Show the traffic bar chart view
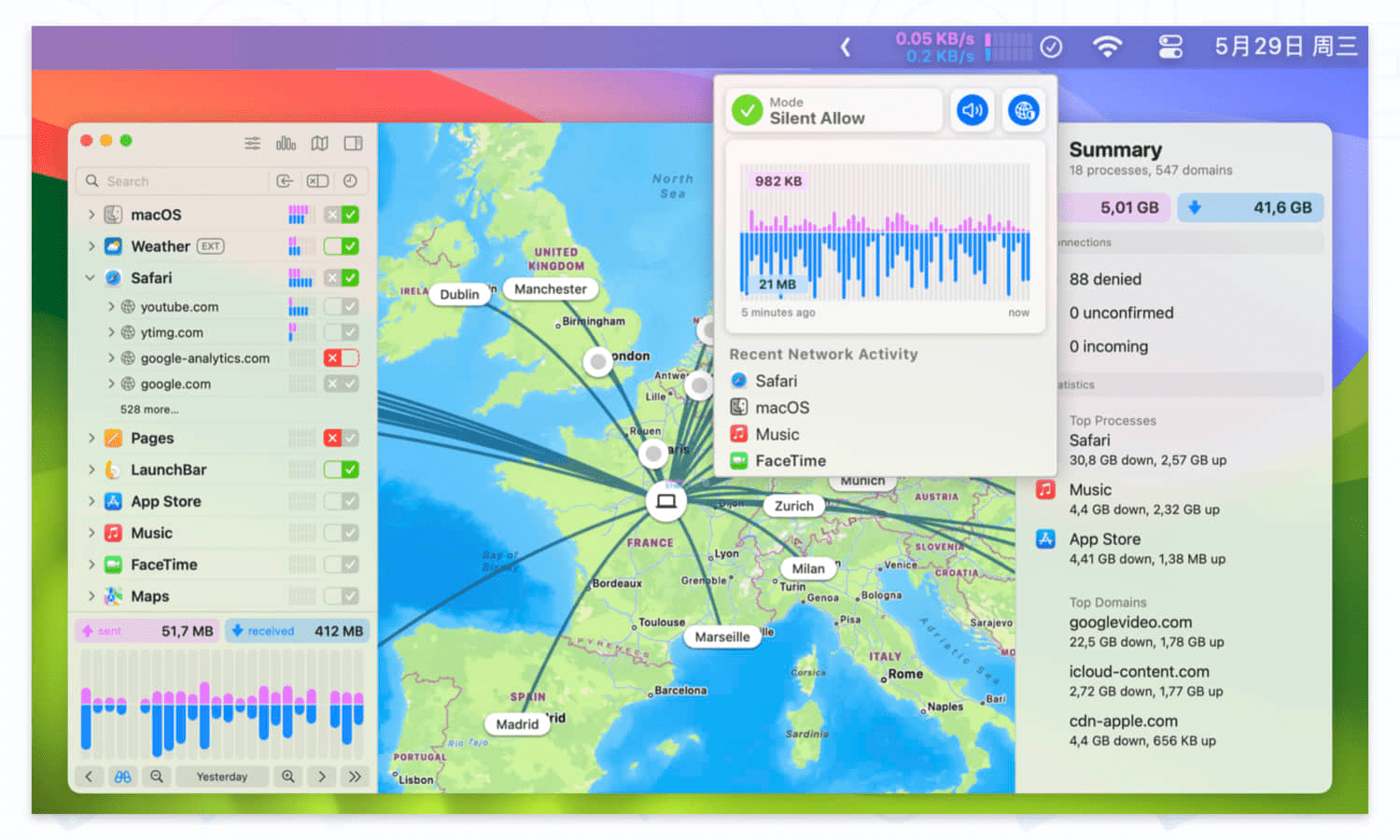The height and width of the screenshot is (840, 1400). tap(286, 143)
